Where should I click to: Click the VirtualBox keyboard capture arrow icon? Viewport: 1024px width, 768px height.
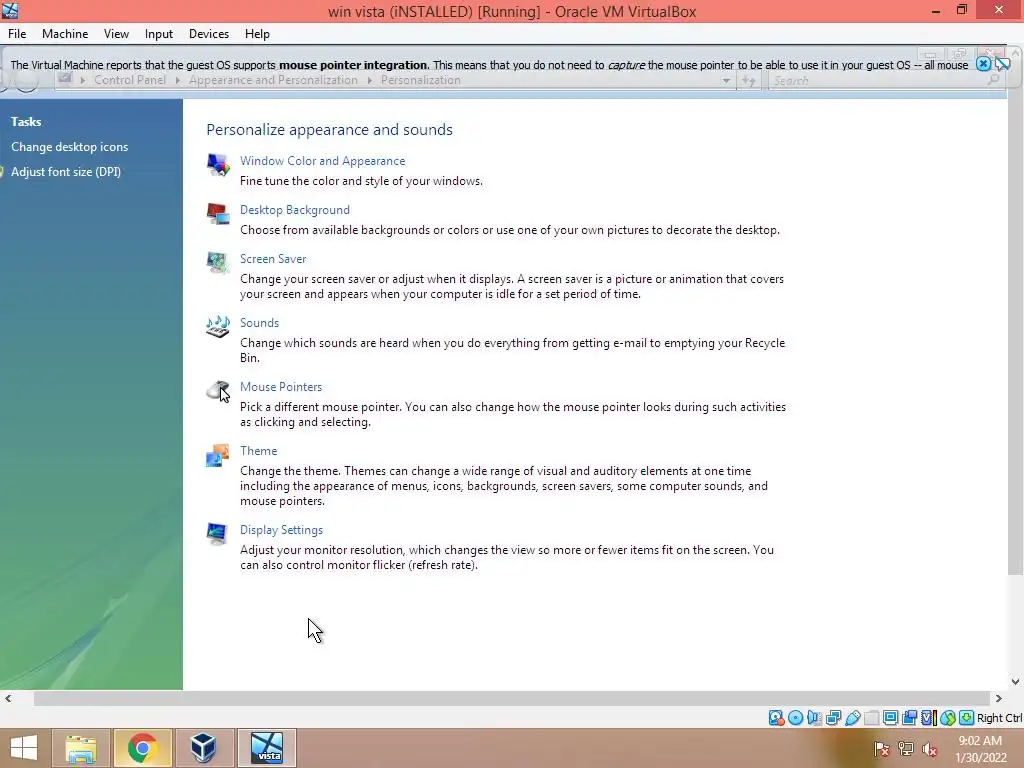(x=967, y=718)
